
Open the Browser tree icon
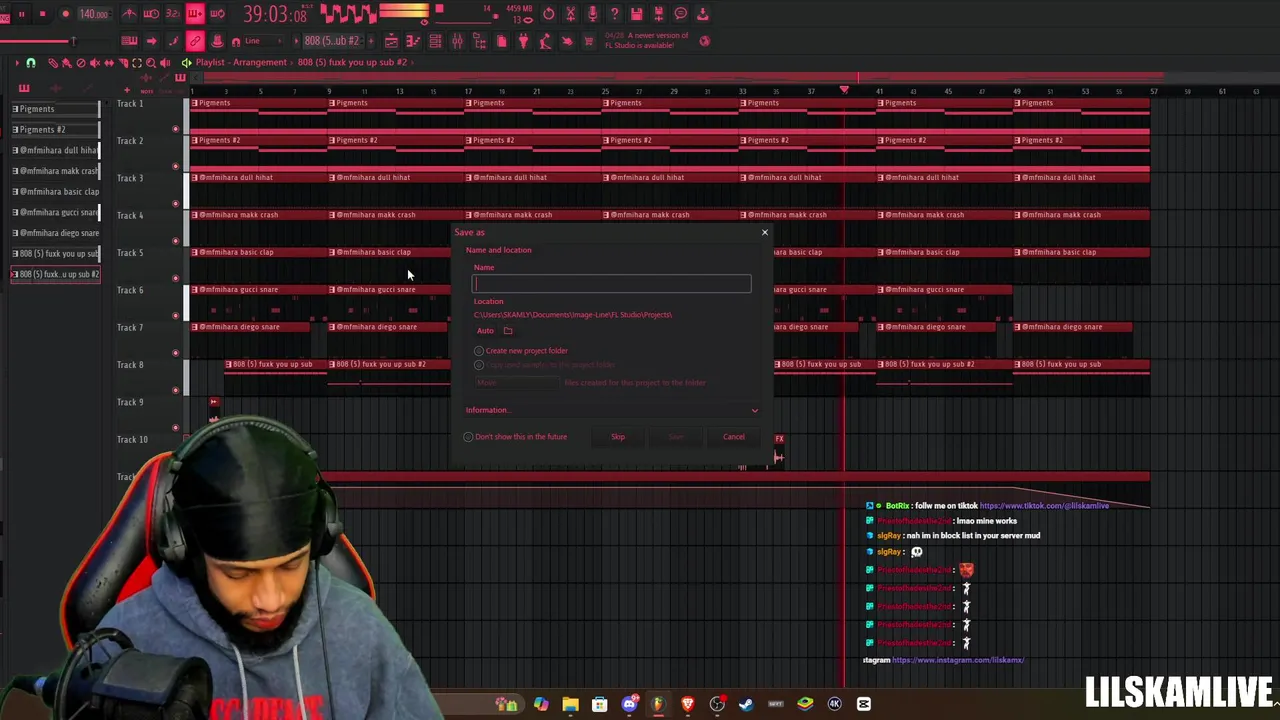[479, 41]
